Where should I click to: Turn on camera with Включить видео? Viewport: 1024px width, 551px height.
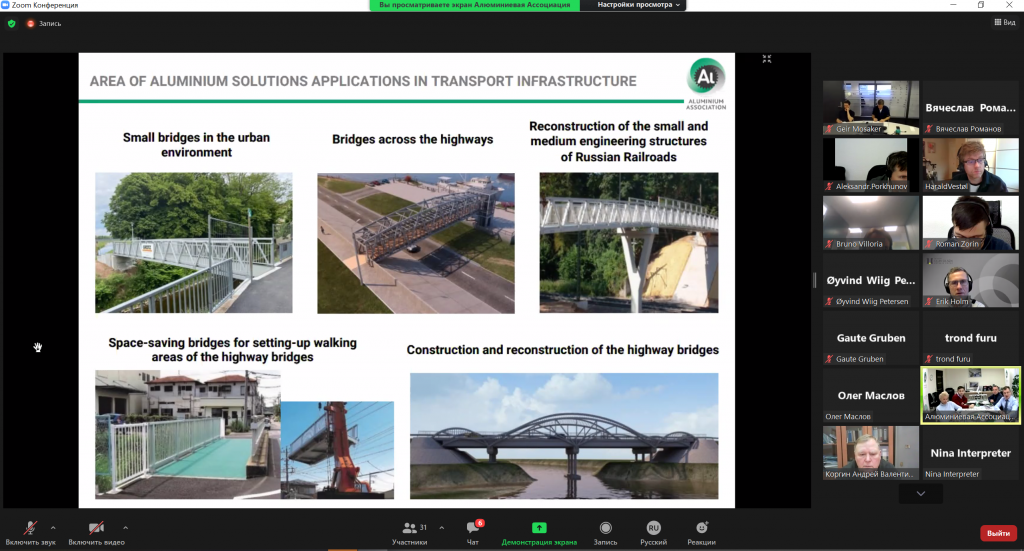(96, 533)
